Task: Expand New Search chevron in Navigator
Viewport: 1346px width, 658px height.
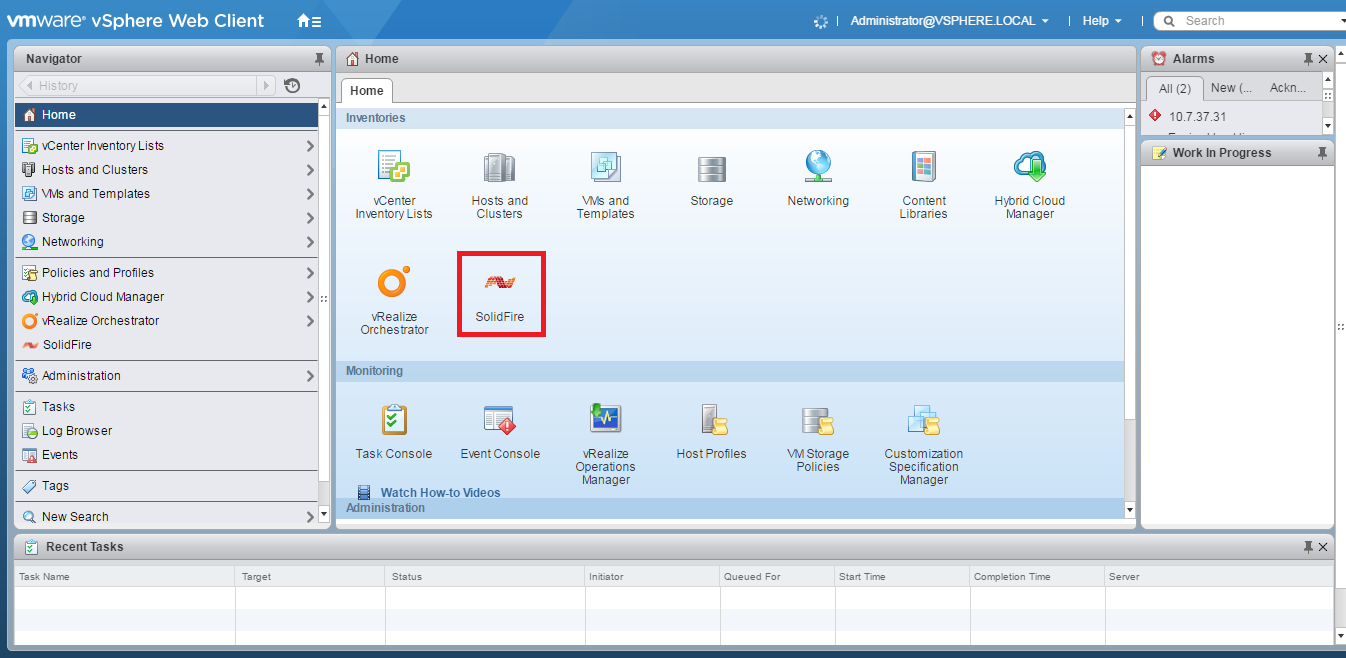Action: tap(310, 517)
